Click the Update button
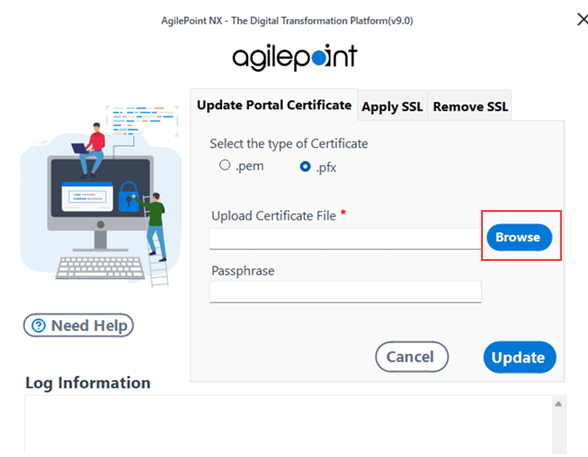Image resolution: width=588 pixels, height=457 pixels. coord(519,357)
